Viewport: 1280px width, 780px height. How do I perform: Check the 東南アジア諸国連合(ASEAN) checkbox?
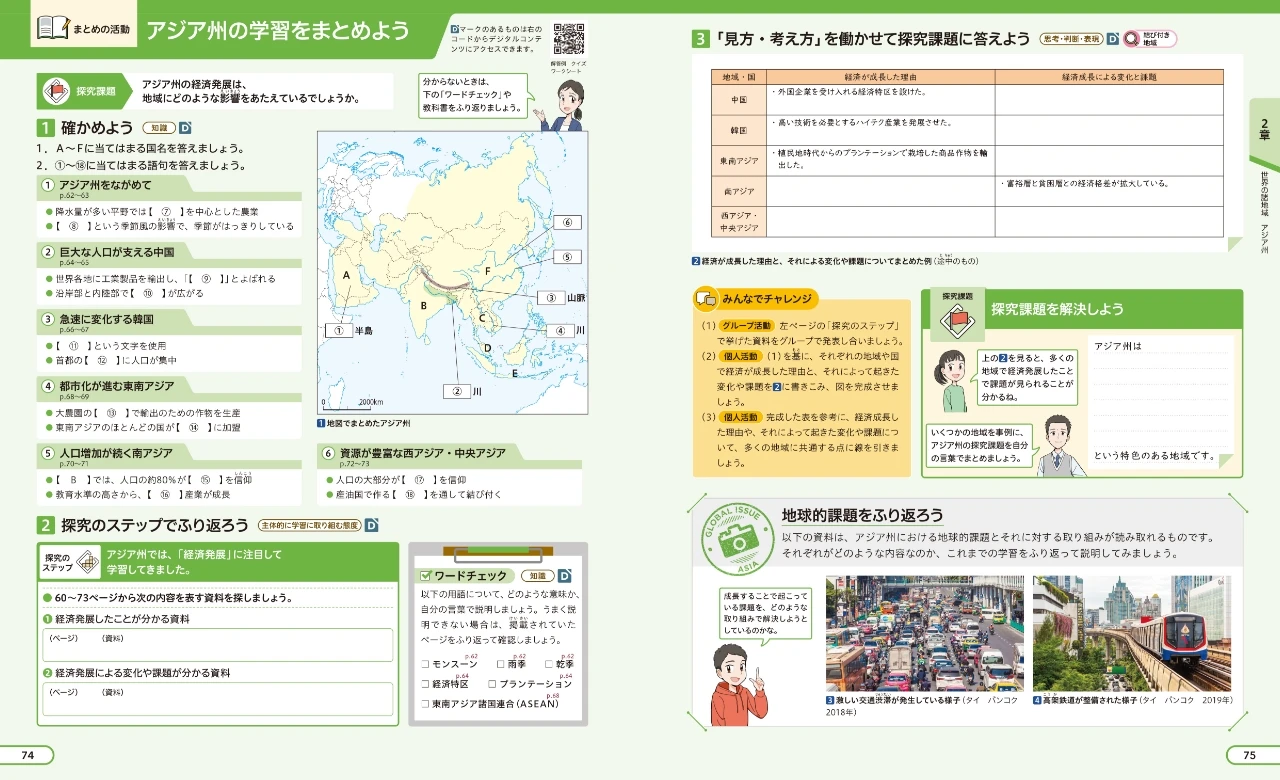426,705
